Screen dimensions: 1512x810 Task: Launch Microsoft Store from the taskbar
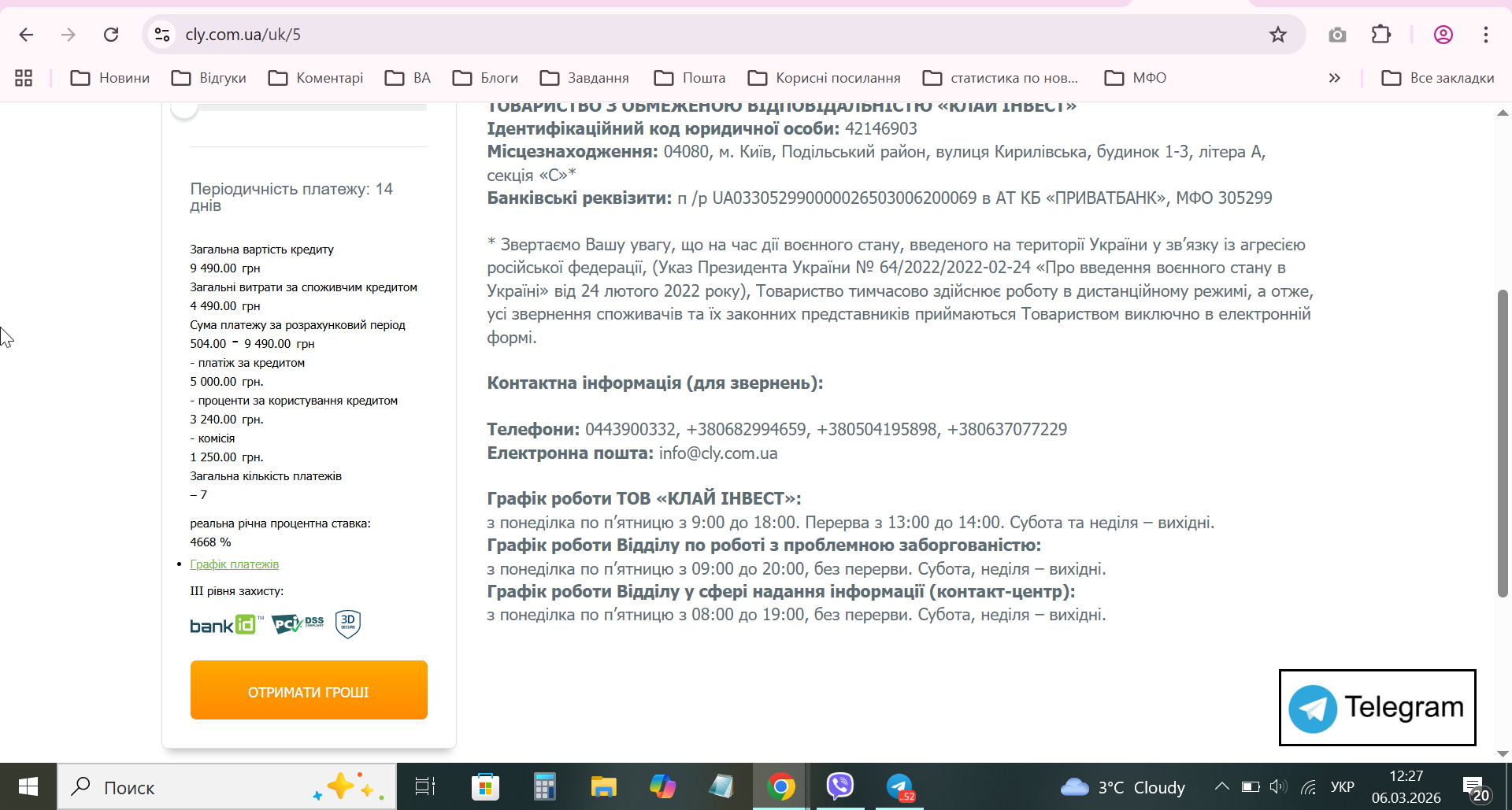(x=485, y=786)
